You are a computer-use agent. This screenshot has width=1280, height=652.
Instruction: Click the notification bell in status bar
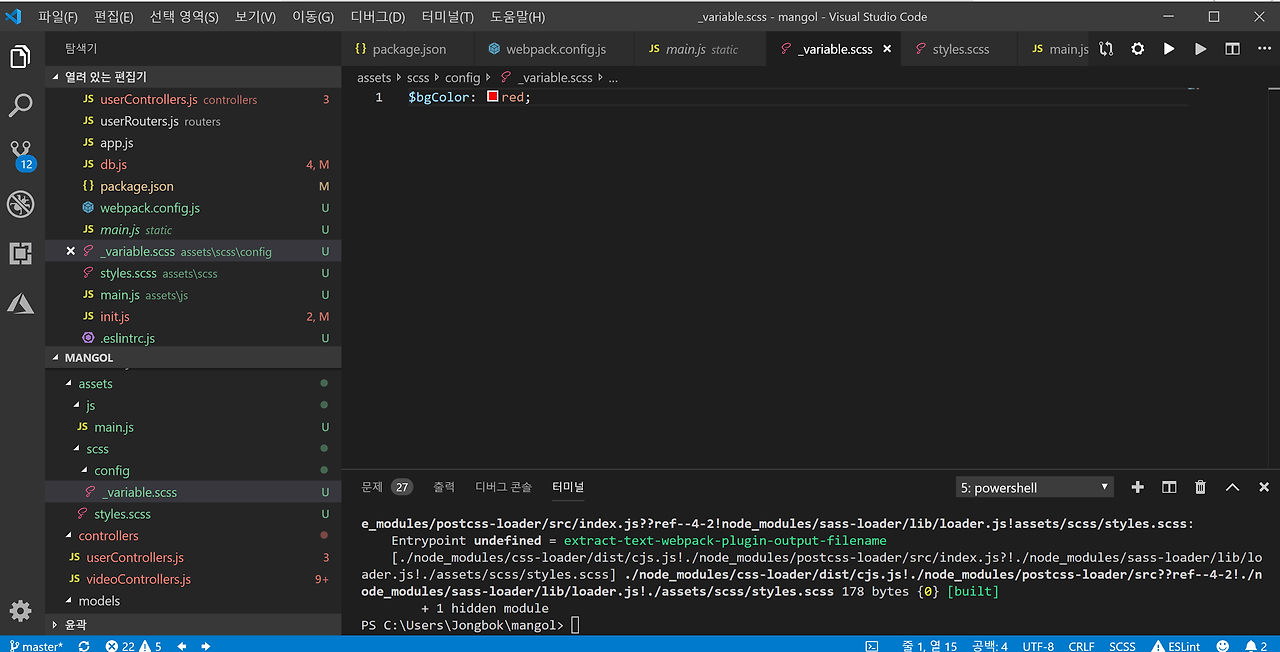(1256, 646)
